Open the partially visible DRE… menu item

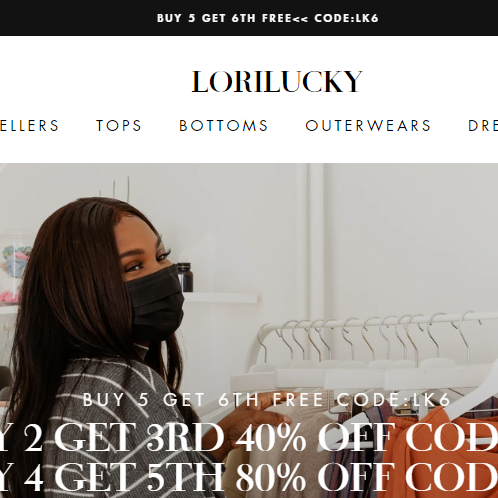click(483, 126)
